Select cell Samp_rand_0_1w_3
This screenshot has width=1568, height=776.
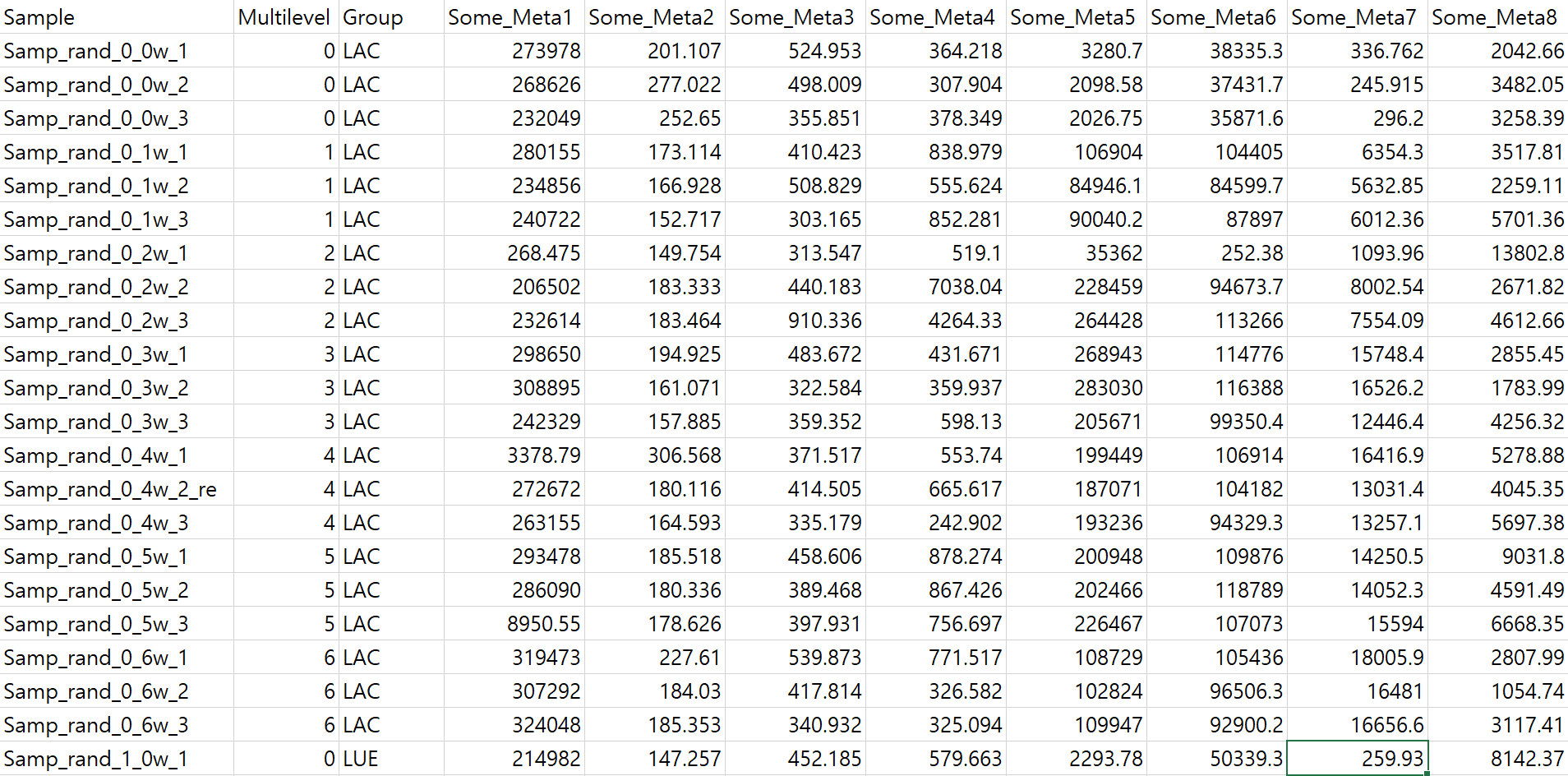(x=117, y=219)
